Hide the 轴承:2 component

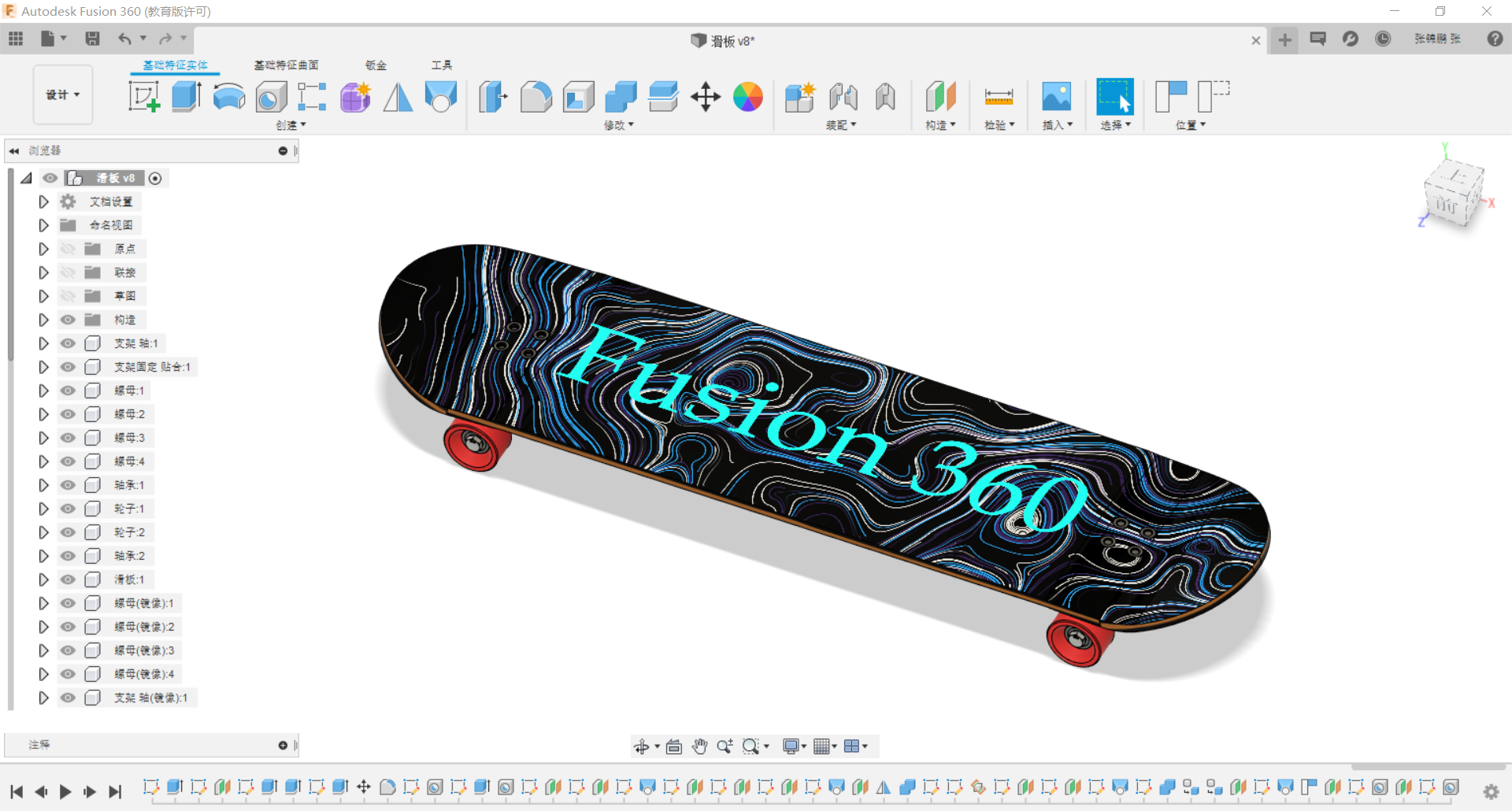pos(69,556)
